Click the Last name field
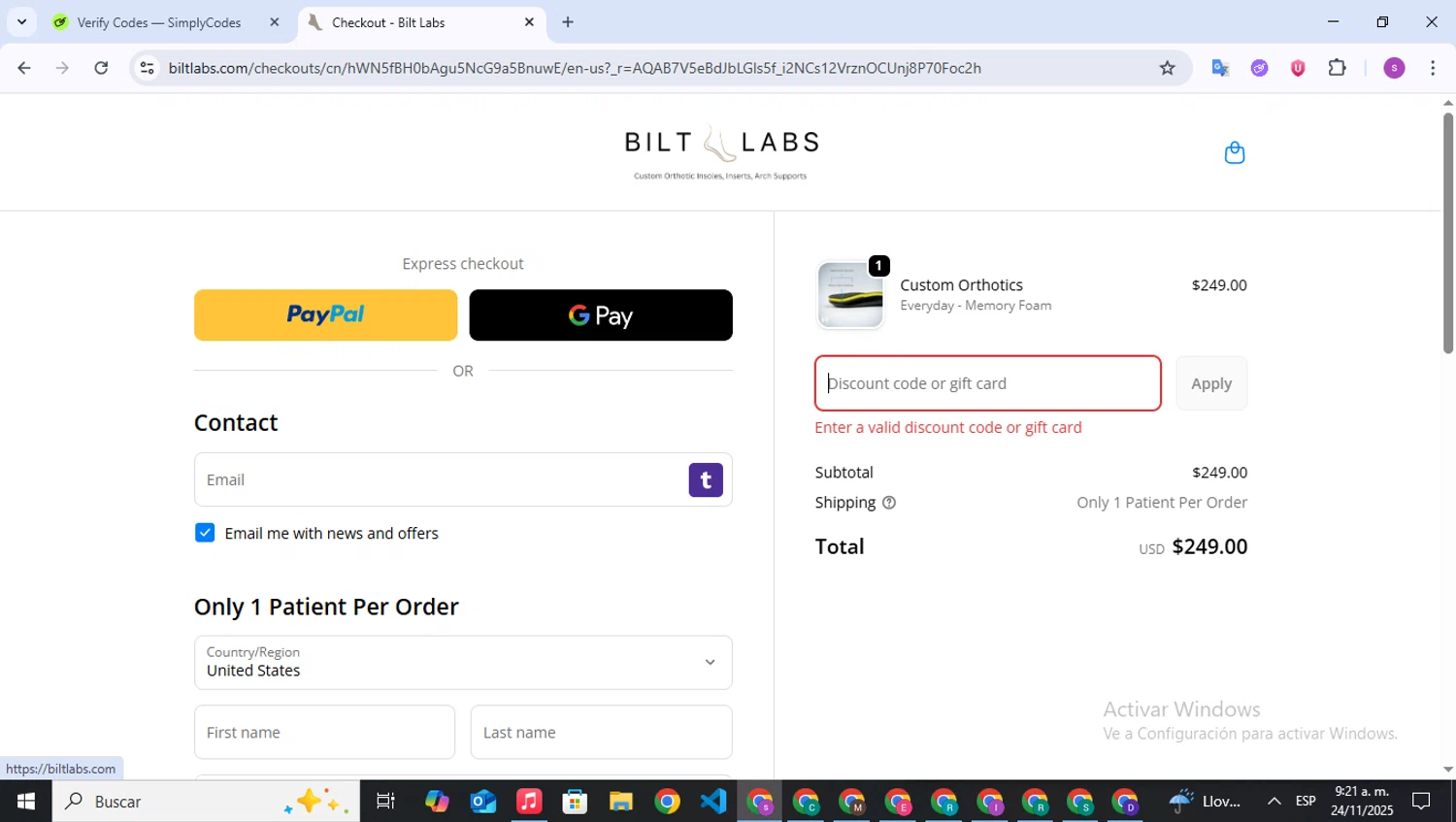The height and width of the screenshot is (822, 1456). pos(601,733)
